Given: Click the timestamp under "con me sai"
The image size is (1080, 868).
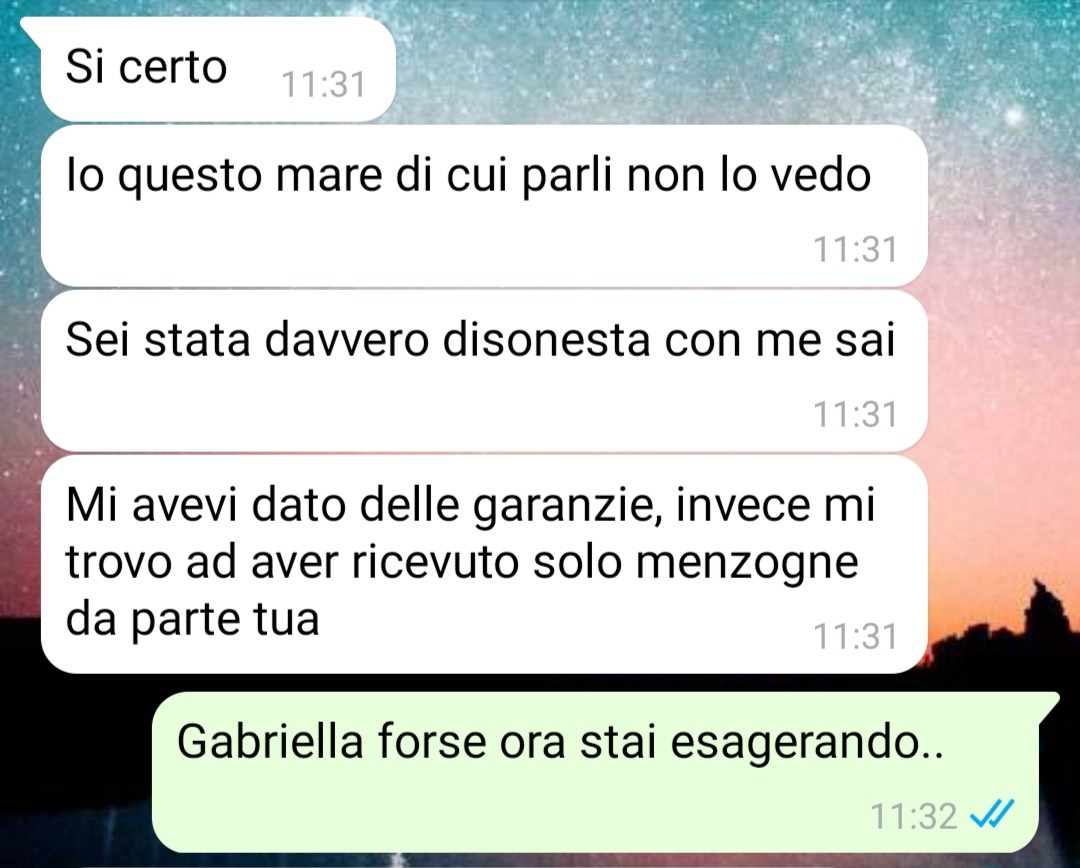Looking at the screenshot, I should (855, 415).
